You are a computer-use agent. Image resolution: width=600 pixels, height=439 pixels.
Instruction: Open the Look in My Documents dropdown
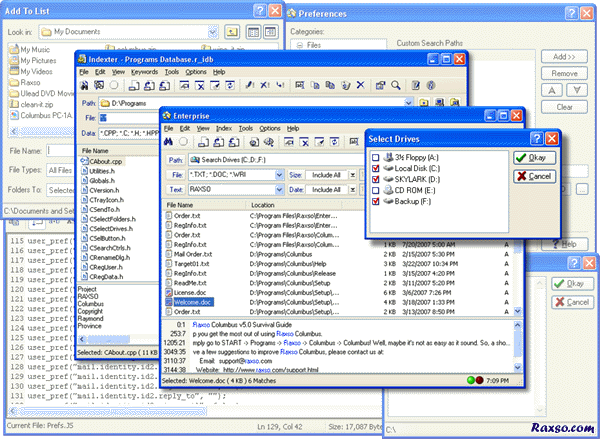click(x=210, y=33)
